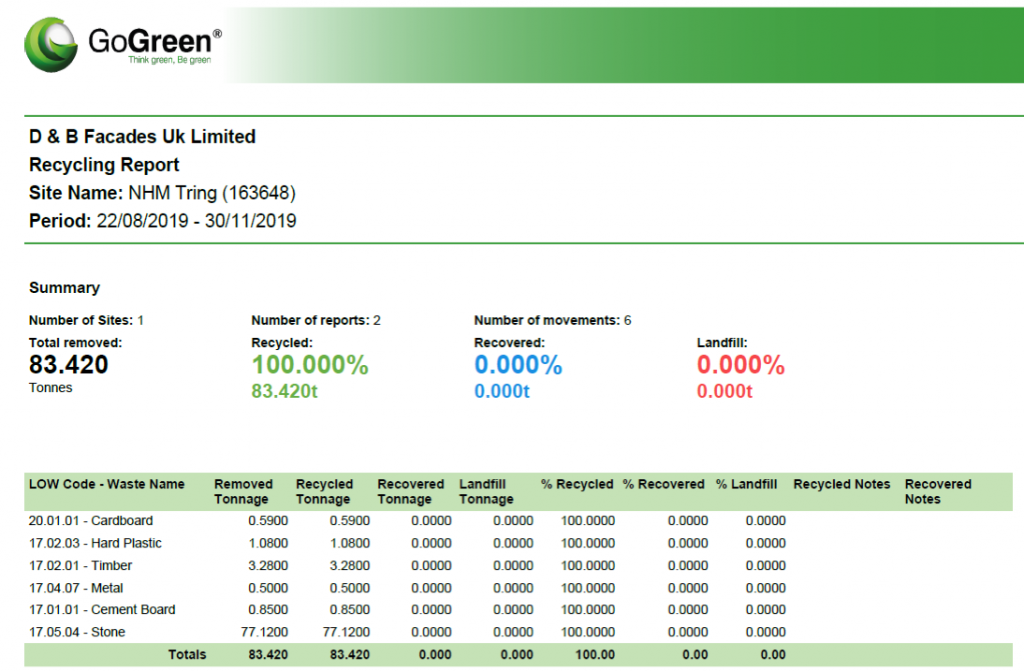Click 'Landfill Tonnage' column header
The width and height of the screenshot is (1024, 672).
pyautogui.click(x=486, y=491)
